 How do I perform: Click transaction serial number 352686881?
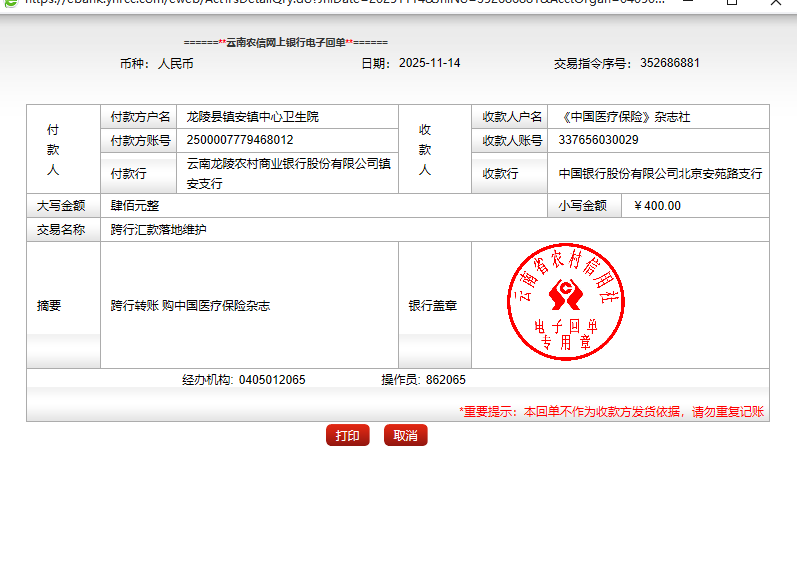pos(669,63)
